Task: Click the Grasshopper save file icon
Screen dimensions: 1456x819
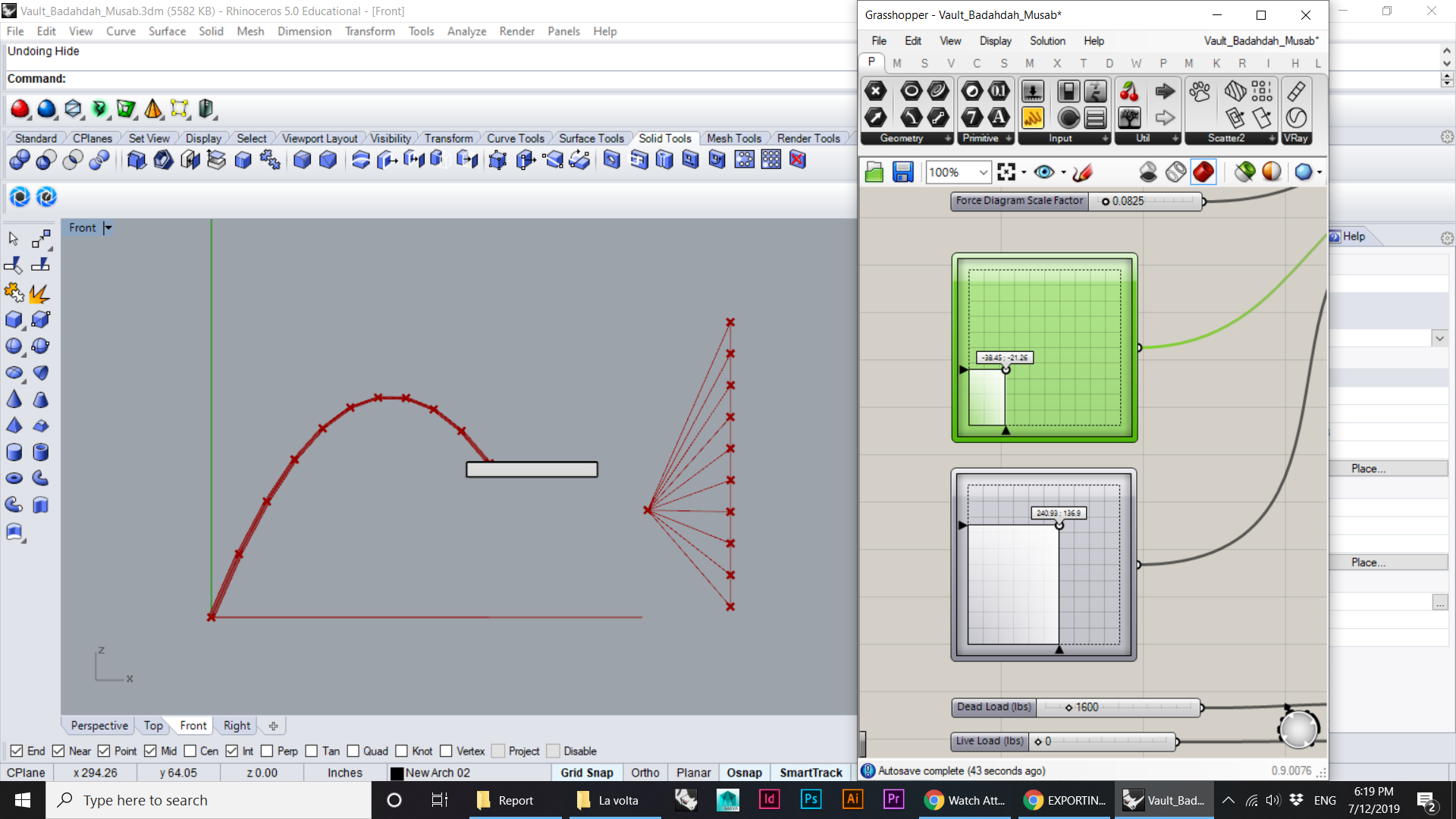Action: point(902,172)
